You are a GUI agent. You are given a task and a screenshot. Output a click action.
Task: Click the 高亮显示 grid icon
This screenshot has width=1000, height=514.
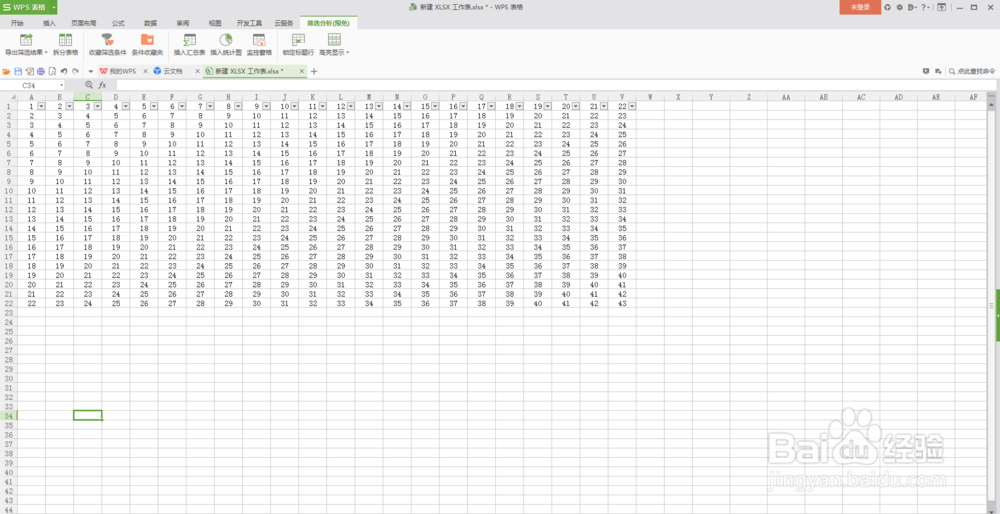click(x=334, y=40)
